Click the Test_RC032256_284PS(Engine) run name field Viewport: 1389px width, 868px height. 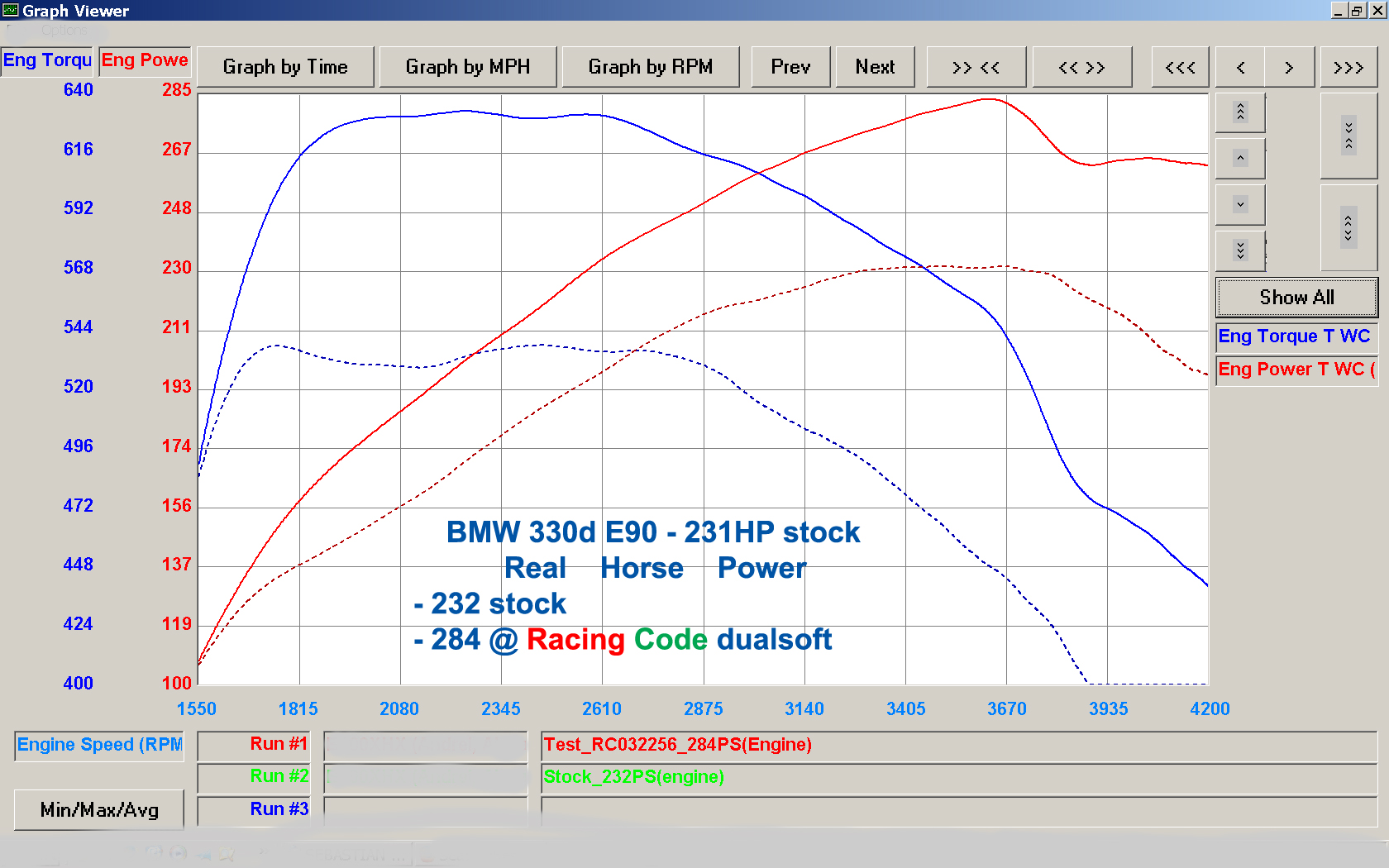coord(959,745)
